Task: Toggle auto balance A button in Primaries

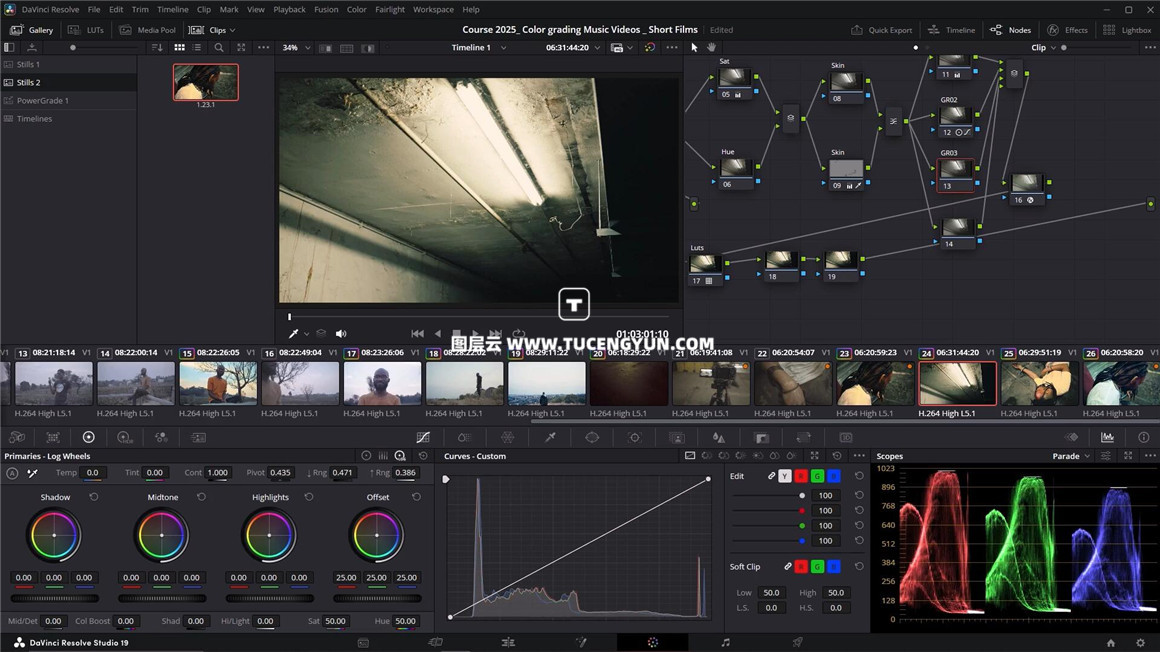Action: 12,473
